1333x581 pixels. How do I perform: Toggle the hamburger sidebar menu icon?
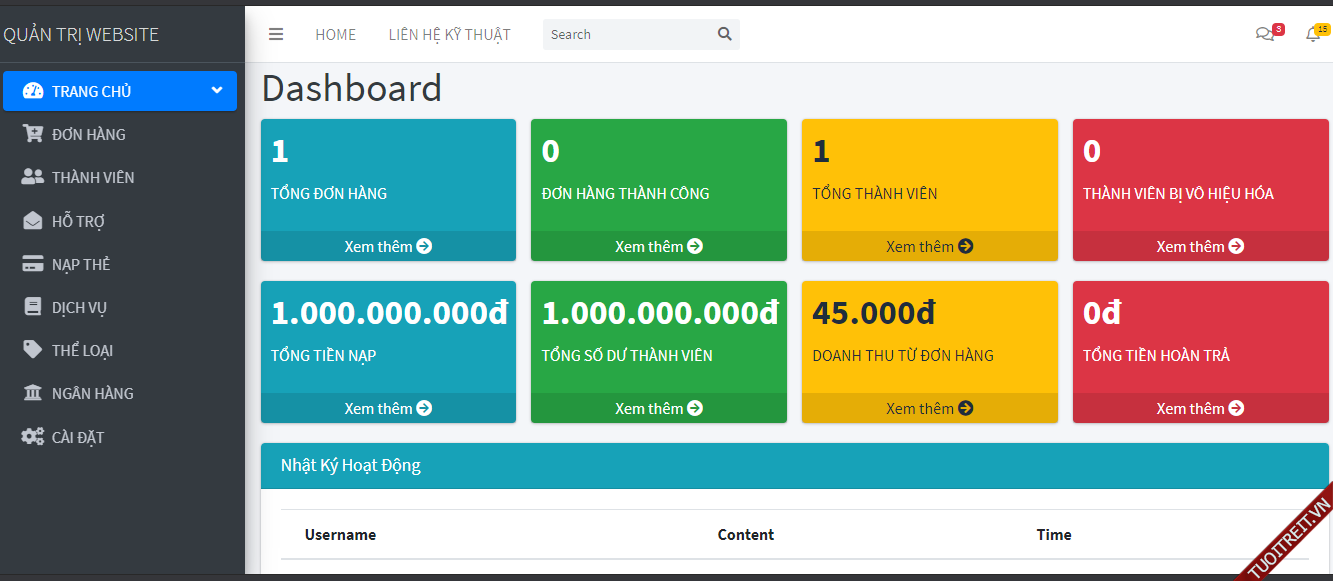point(276,34)
